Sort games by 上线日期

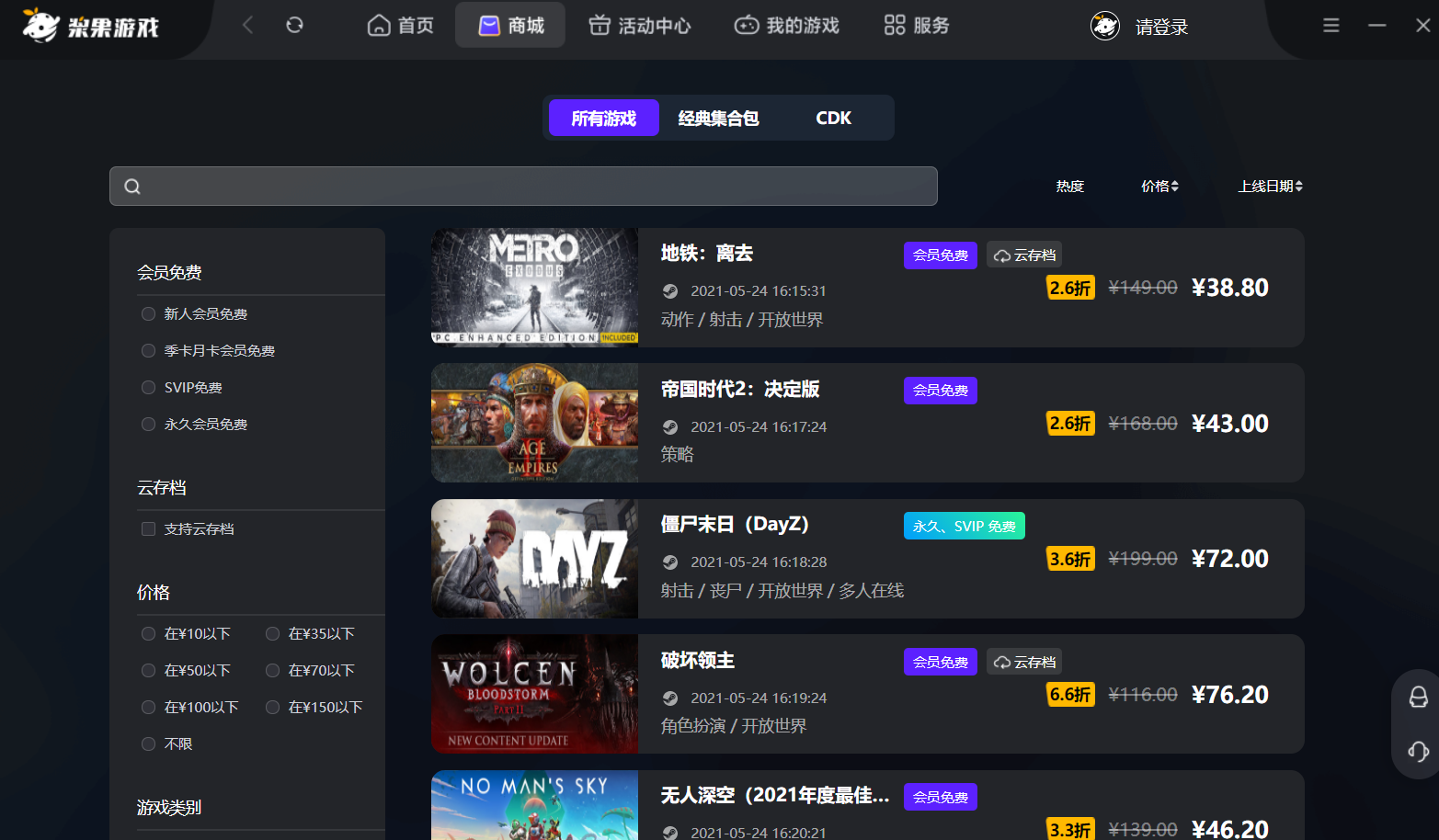click(1270, 186)
